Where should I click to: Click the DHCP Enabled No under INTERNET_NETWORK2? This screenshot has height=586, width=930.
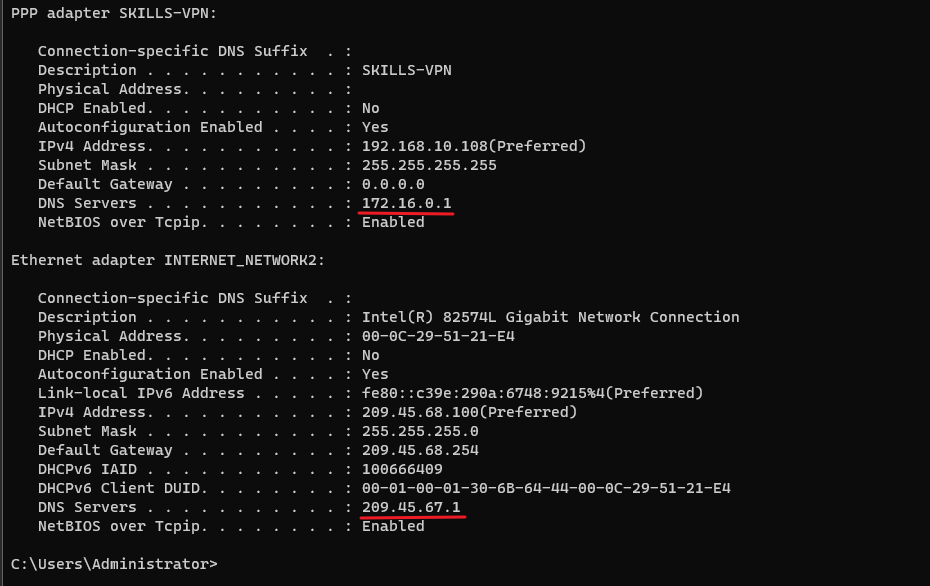(371, 355)
